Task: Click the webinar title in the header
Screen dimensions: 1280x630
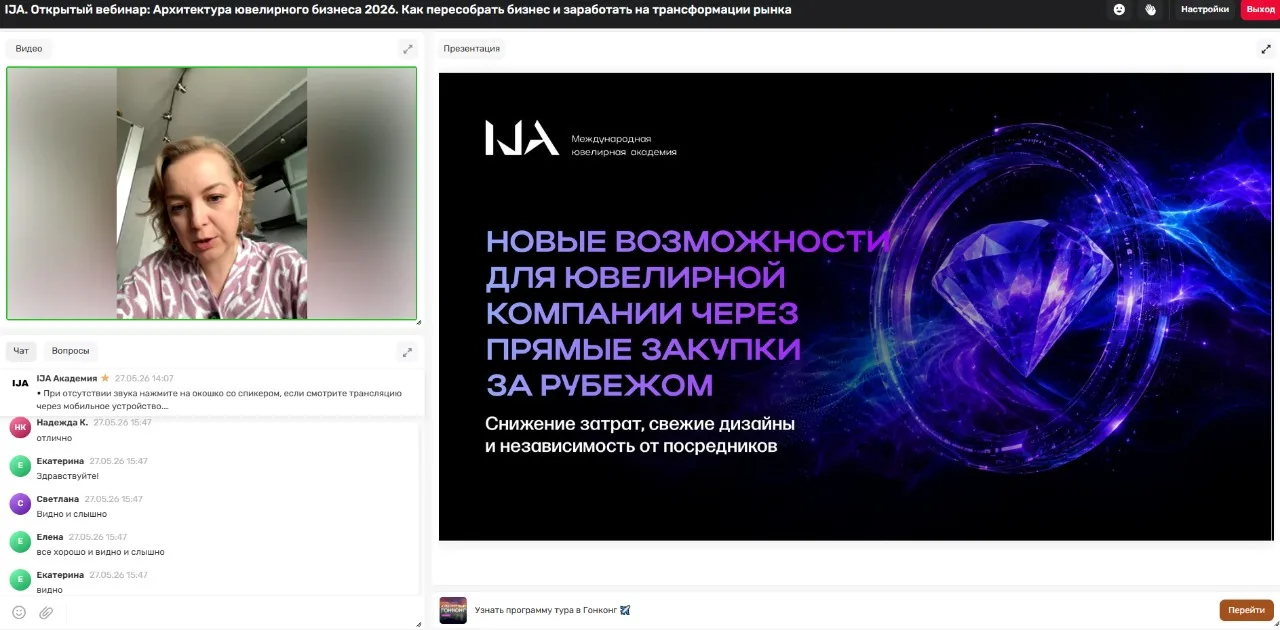Action: click(x=398, y=9)
